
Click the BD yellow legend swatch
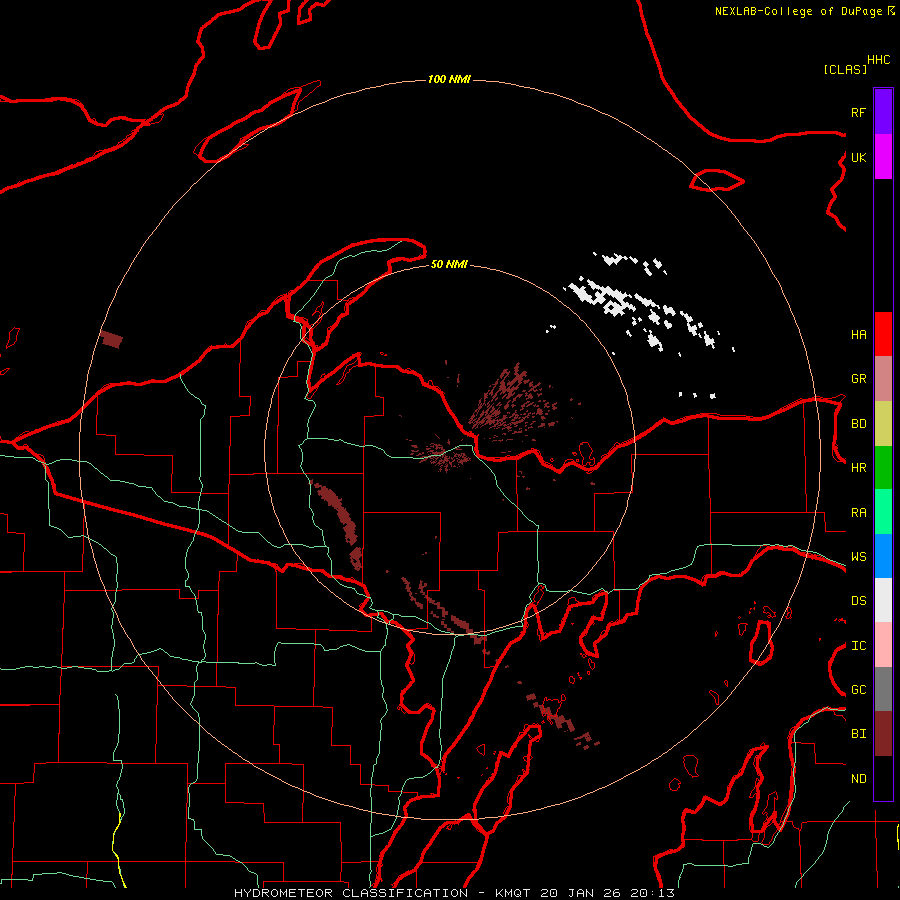883,424
